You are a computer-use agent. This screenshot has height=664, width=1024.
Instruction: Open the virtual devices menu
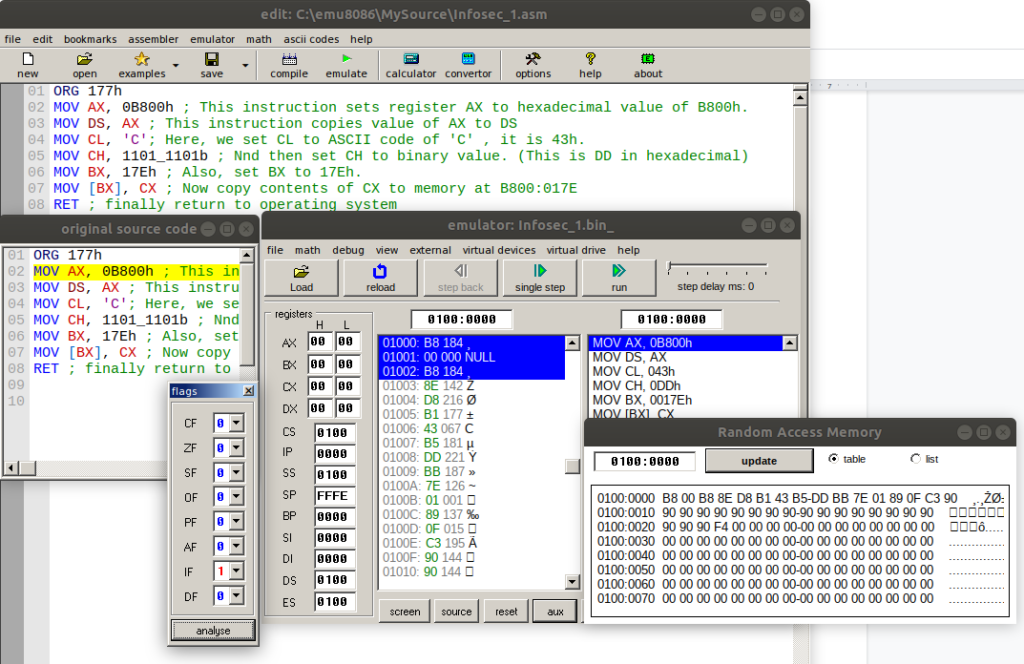[498, 250]
